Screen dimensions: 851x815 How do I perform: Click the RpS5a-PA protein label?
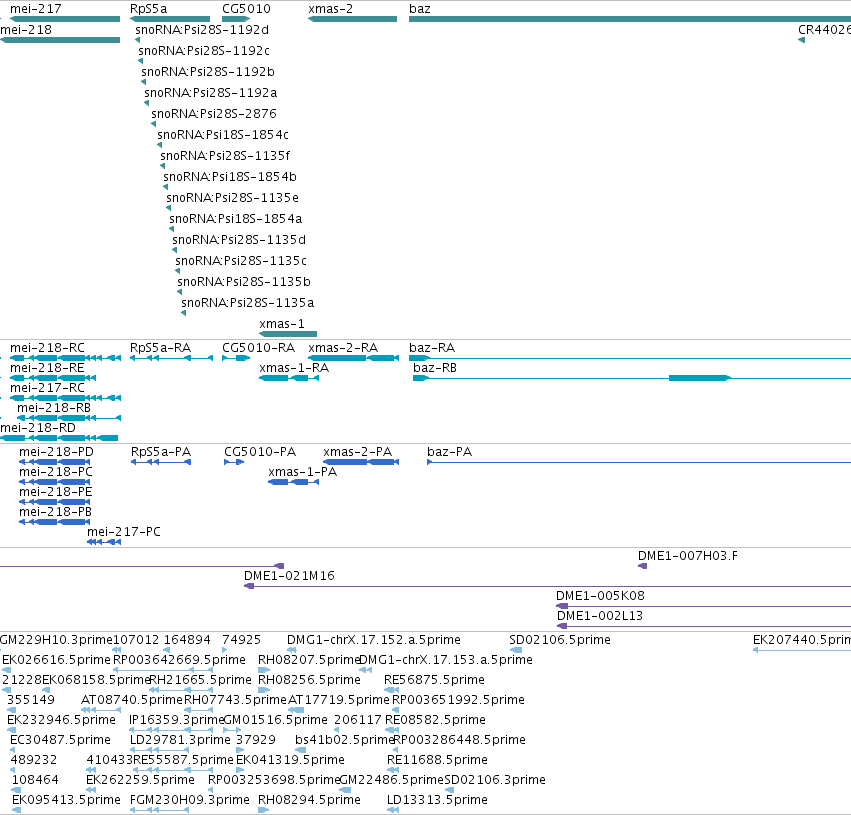pyautogui.click(x=161, y=452)
